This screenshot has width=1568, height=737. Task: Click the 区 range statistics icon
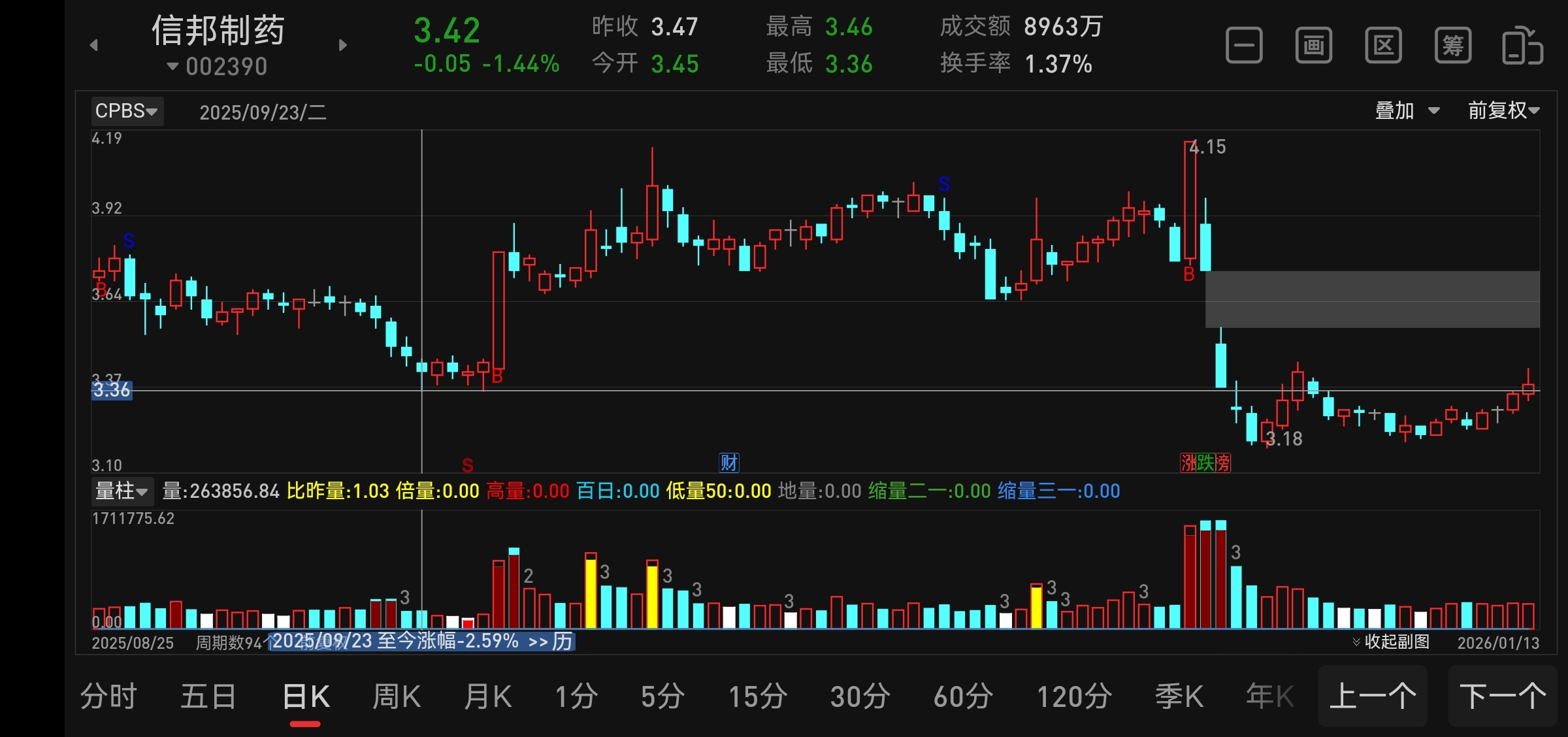click(1383, 46)
